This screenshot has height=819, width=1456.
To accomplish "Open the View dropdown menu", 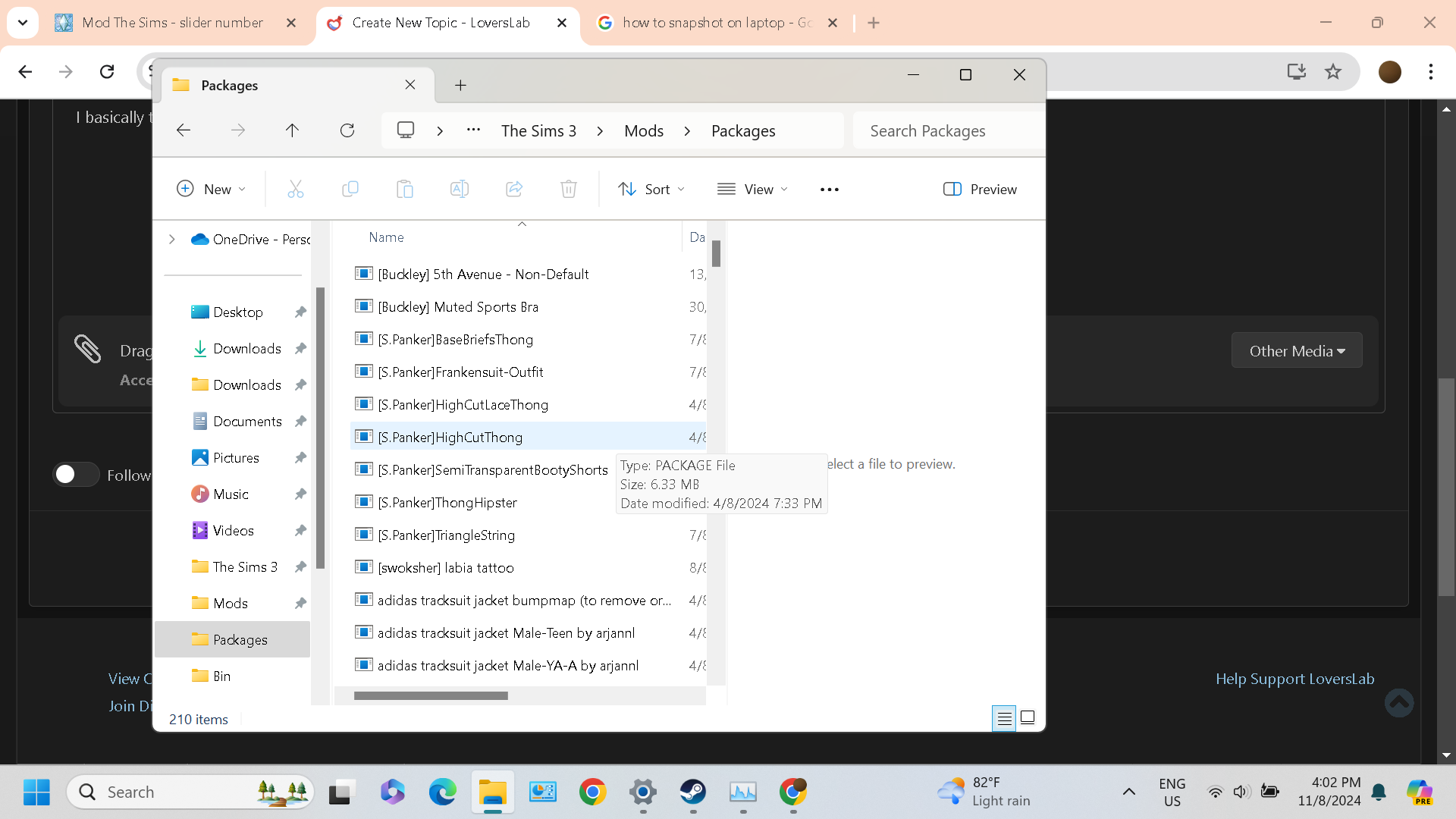I will point(753,189).
